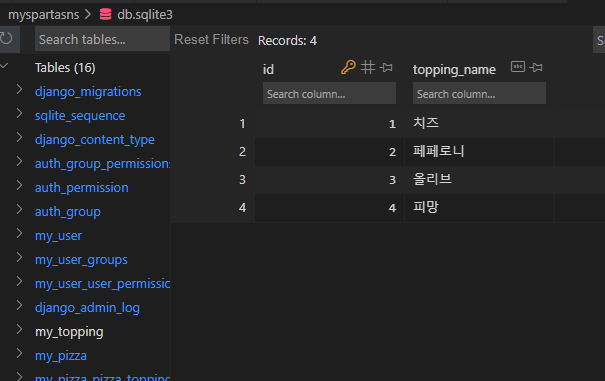605x381 pixels.
Task: Open the auth_group table
Action: point(68,212)
